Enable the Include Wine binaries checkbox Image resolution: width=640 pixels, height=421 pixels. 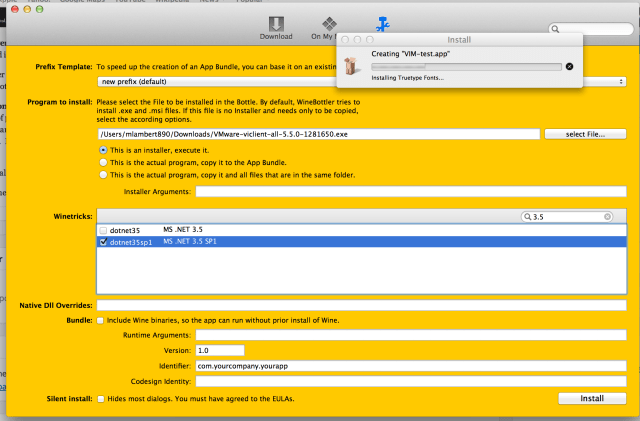point(100,321)
